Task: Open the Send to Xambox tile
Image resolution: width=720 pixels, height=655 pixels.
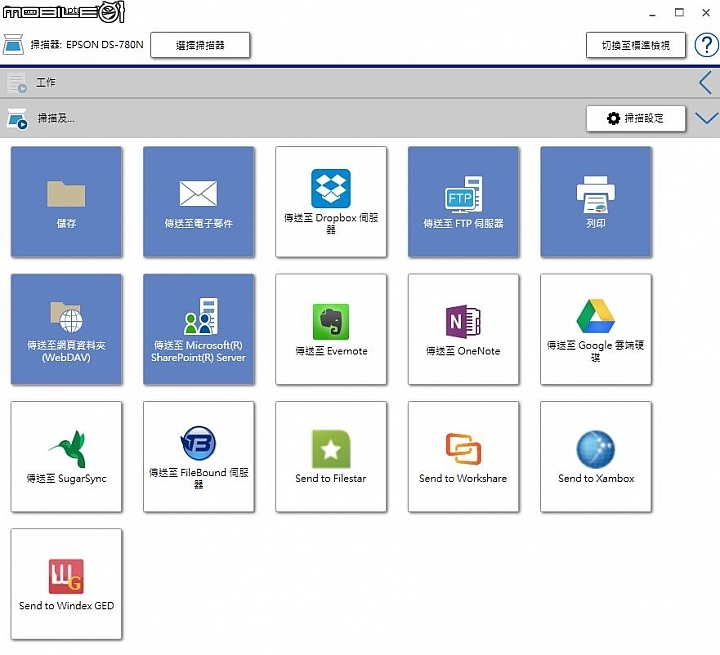Action: [596, 457]
